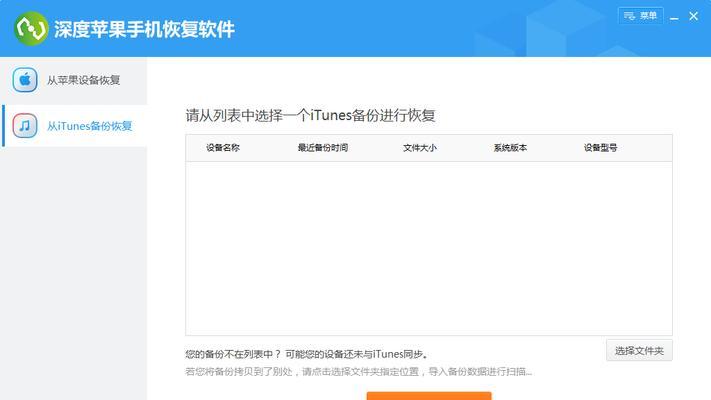The height and width of the screenshot is (400, 711).
Task: Minimize the recovery software window
Action: [x=674, y=17]
